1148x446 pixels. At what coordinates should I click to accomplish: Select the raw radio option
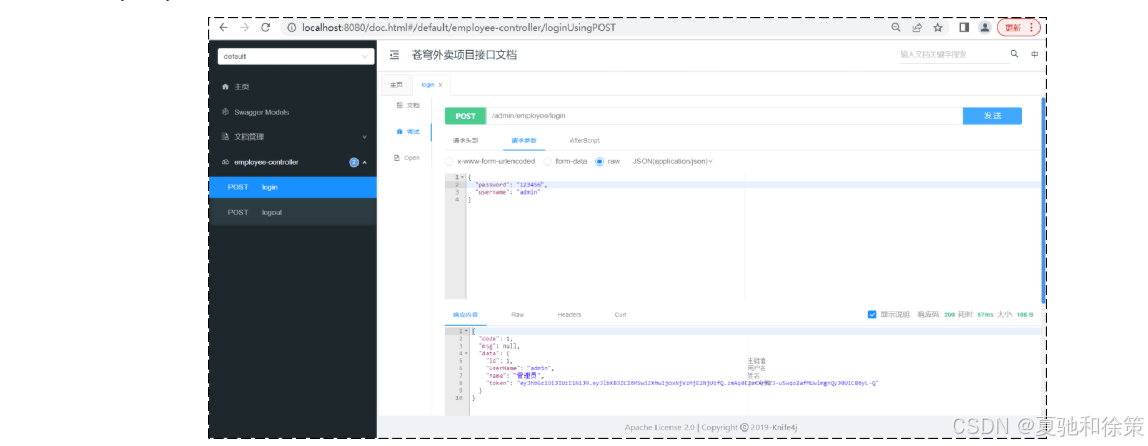[600, 161]
